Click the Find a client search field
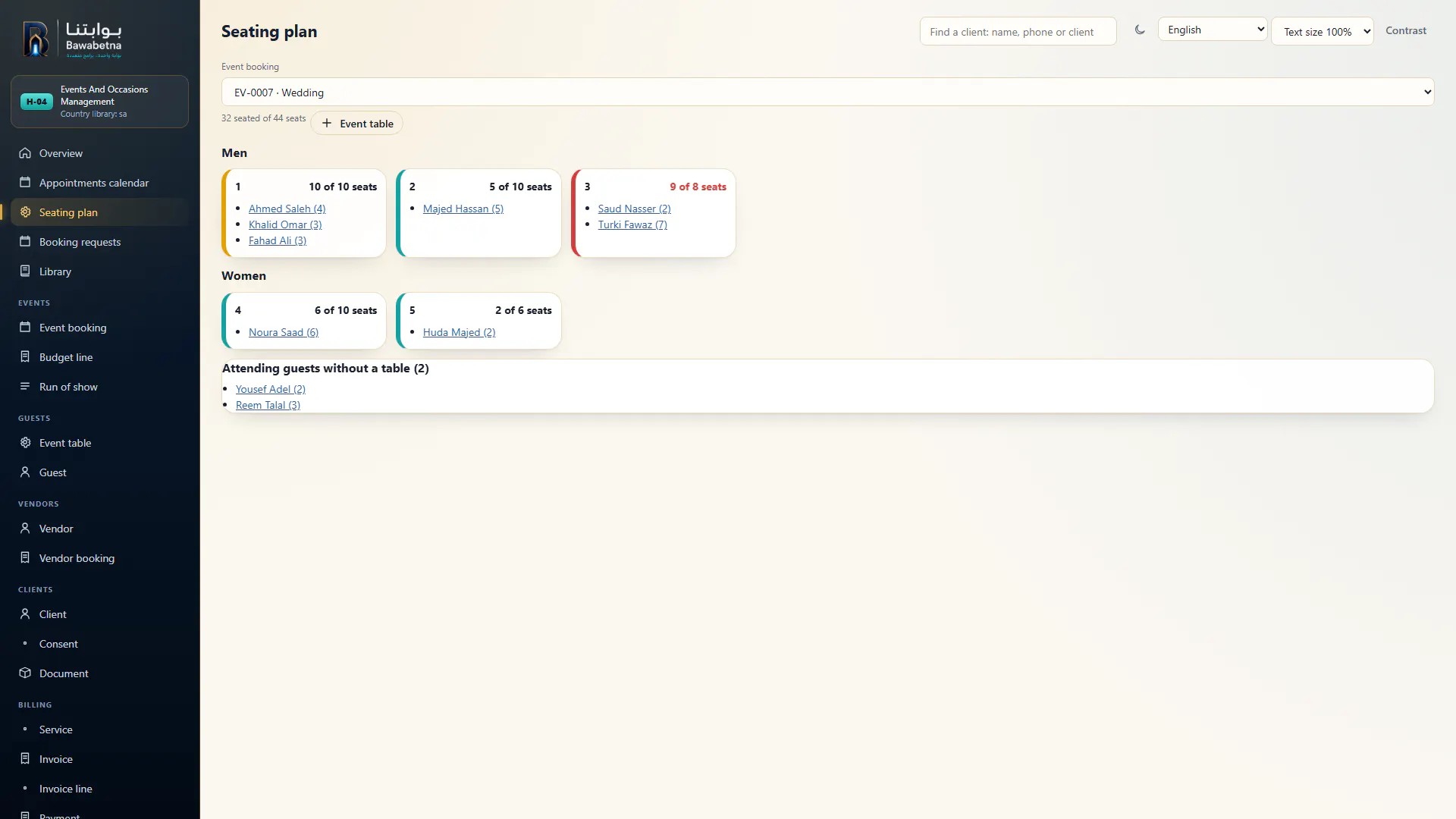 pos(1018,32)
